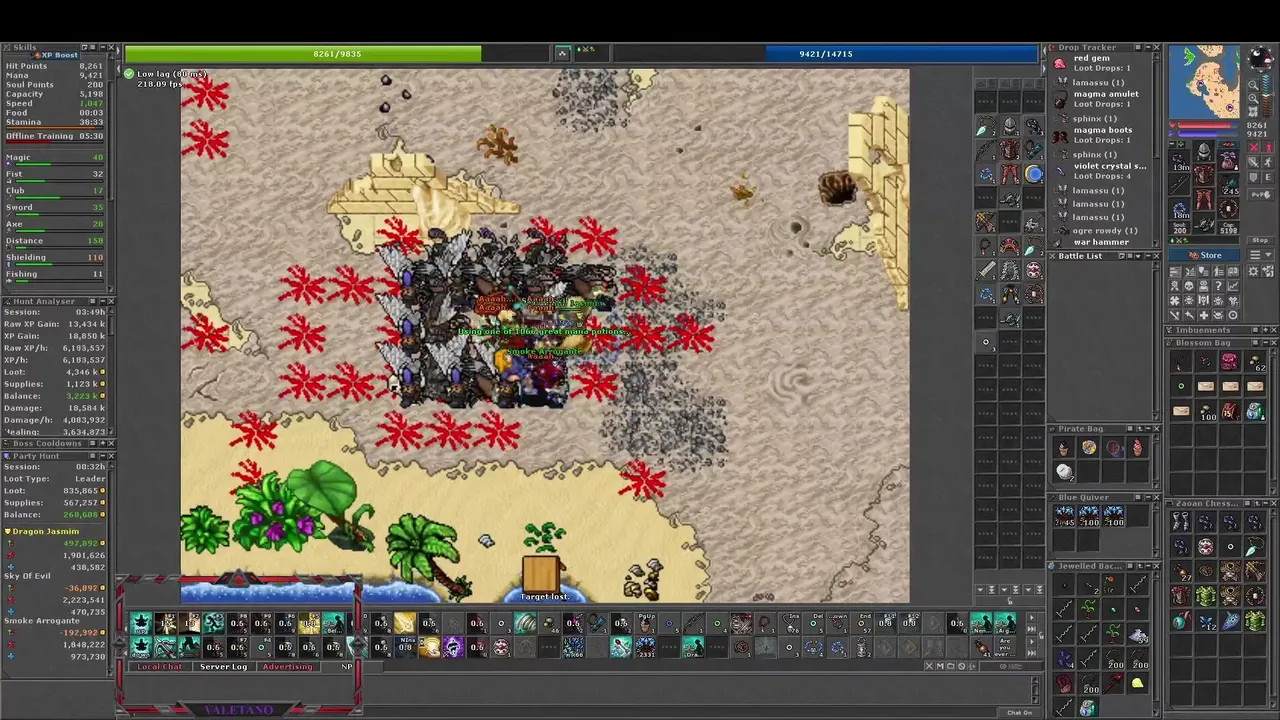Click the XP Boost button in Skills
The image size is (1280, 720).
(55, 55)
